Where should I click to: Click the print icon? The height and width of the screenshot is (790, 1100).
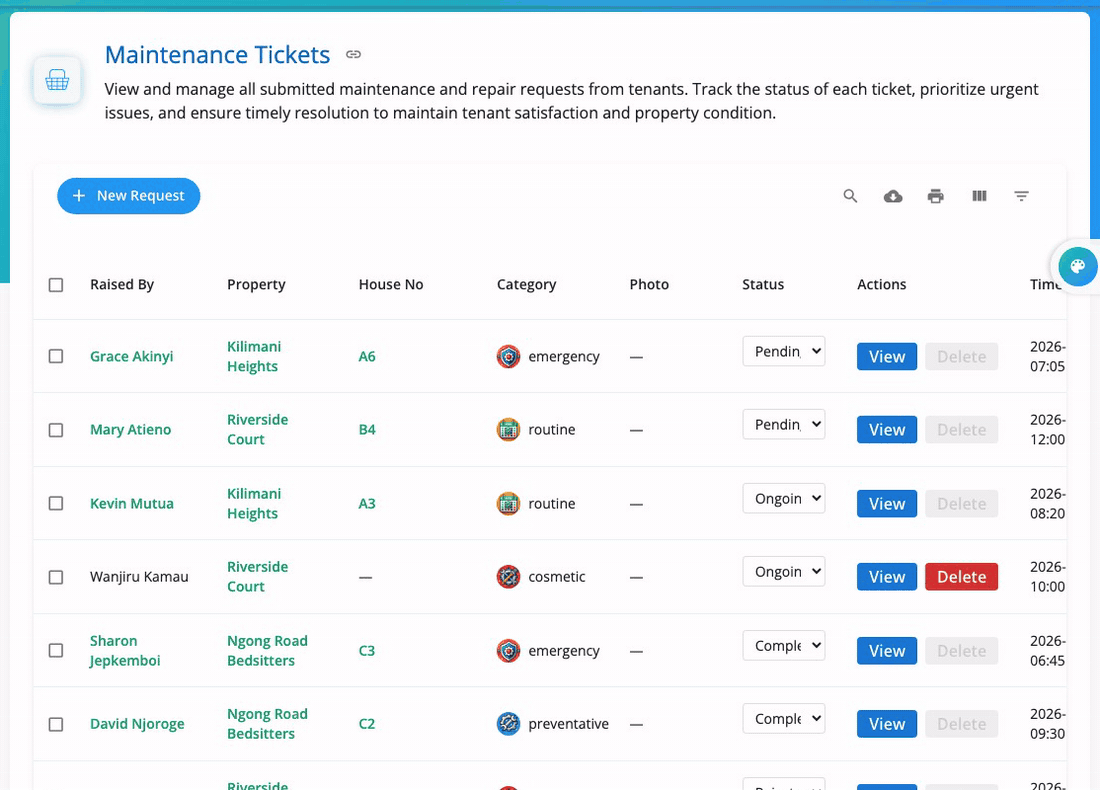(x=935, y=196)
